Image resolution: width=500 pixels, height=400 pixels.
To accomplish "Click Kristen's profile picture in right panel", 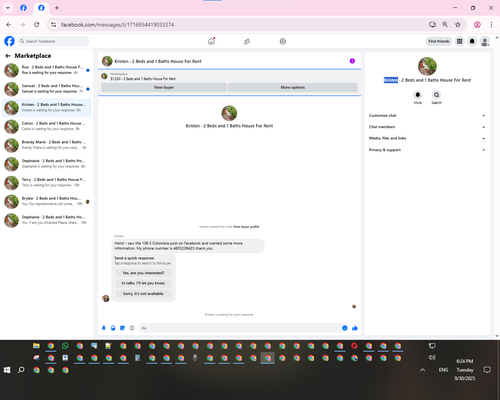I will tap(427, 66).
